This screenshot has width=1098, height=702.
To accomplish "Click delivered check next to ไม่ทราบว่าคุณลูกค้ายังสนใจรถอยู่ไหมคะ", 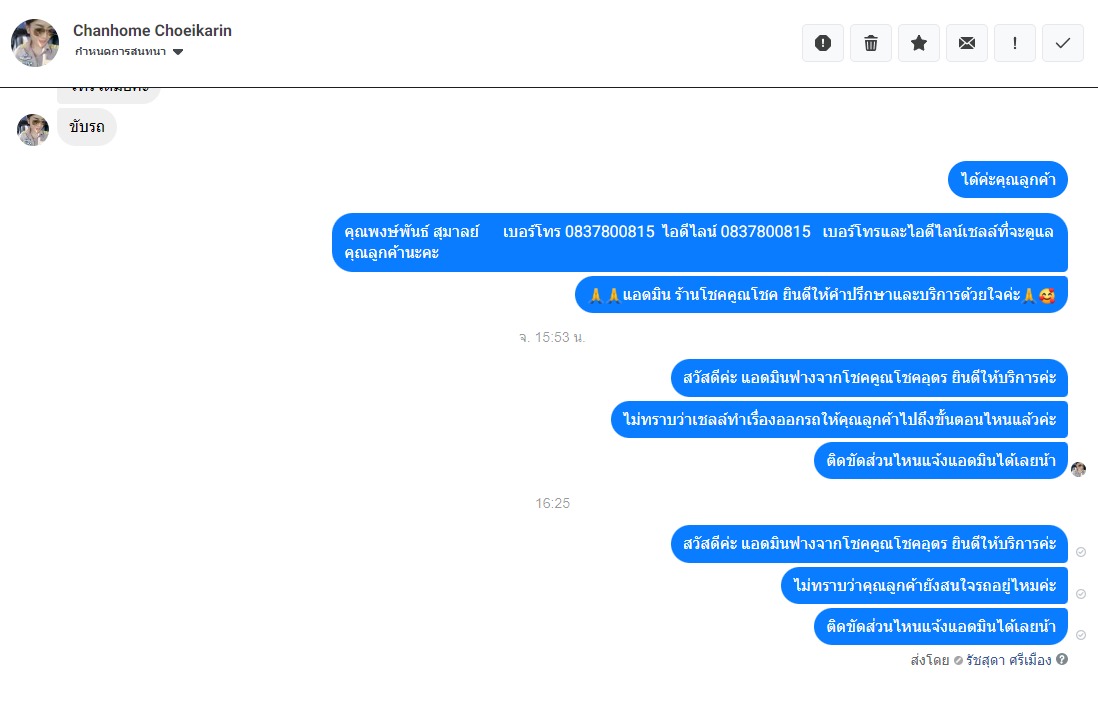I will click(1081, 593).
